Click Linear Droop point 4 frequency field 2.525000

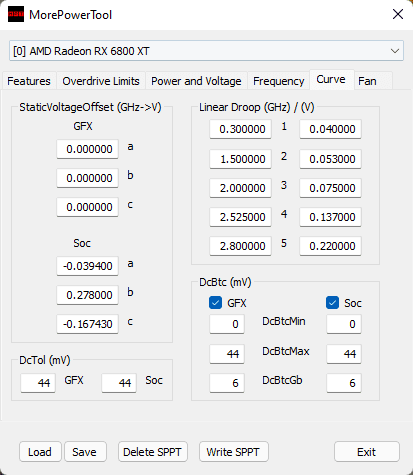(240, 217)
